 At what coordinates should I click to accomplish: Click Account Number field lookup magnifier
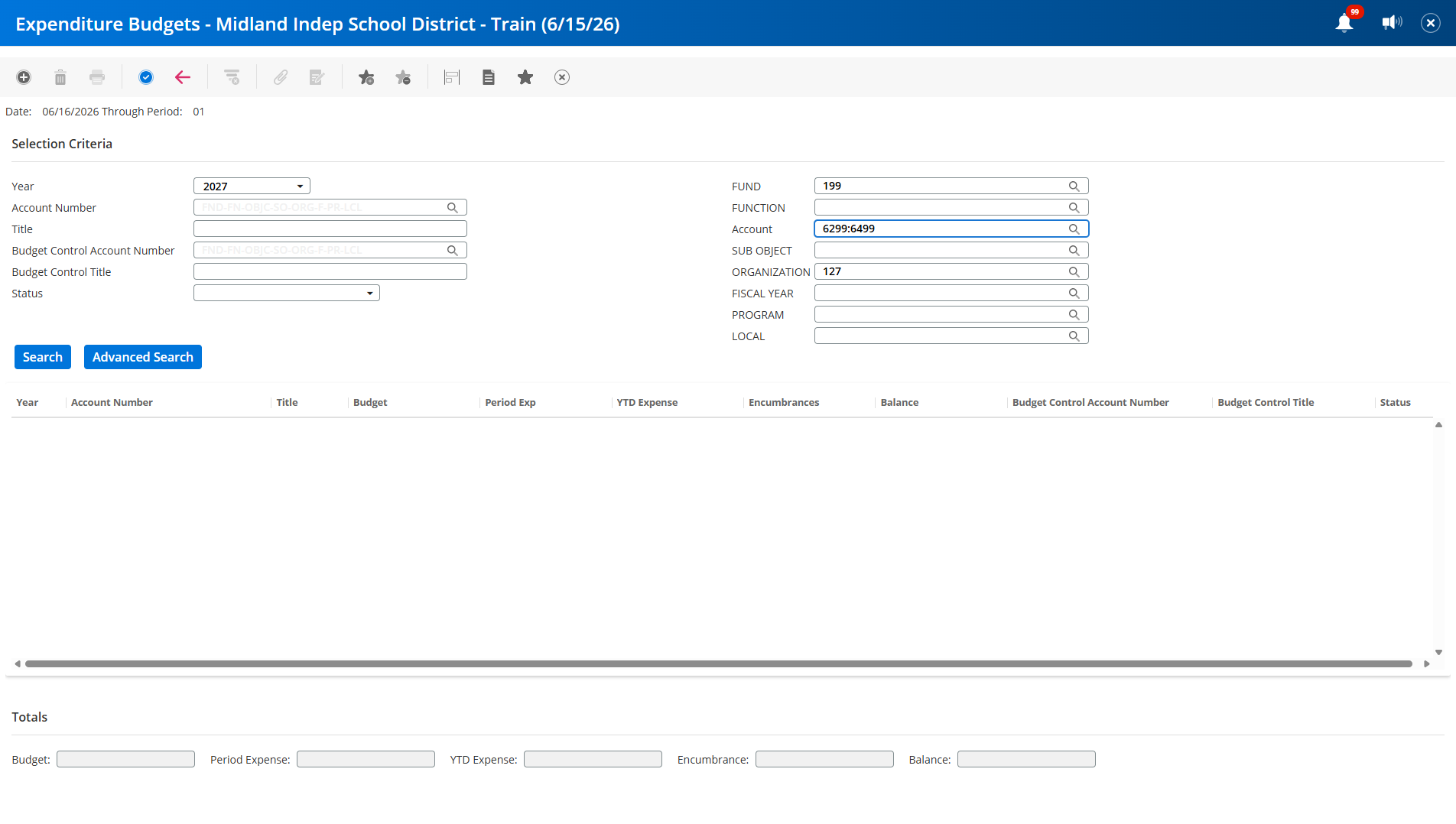[x=453, y=208]
